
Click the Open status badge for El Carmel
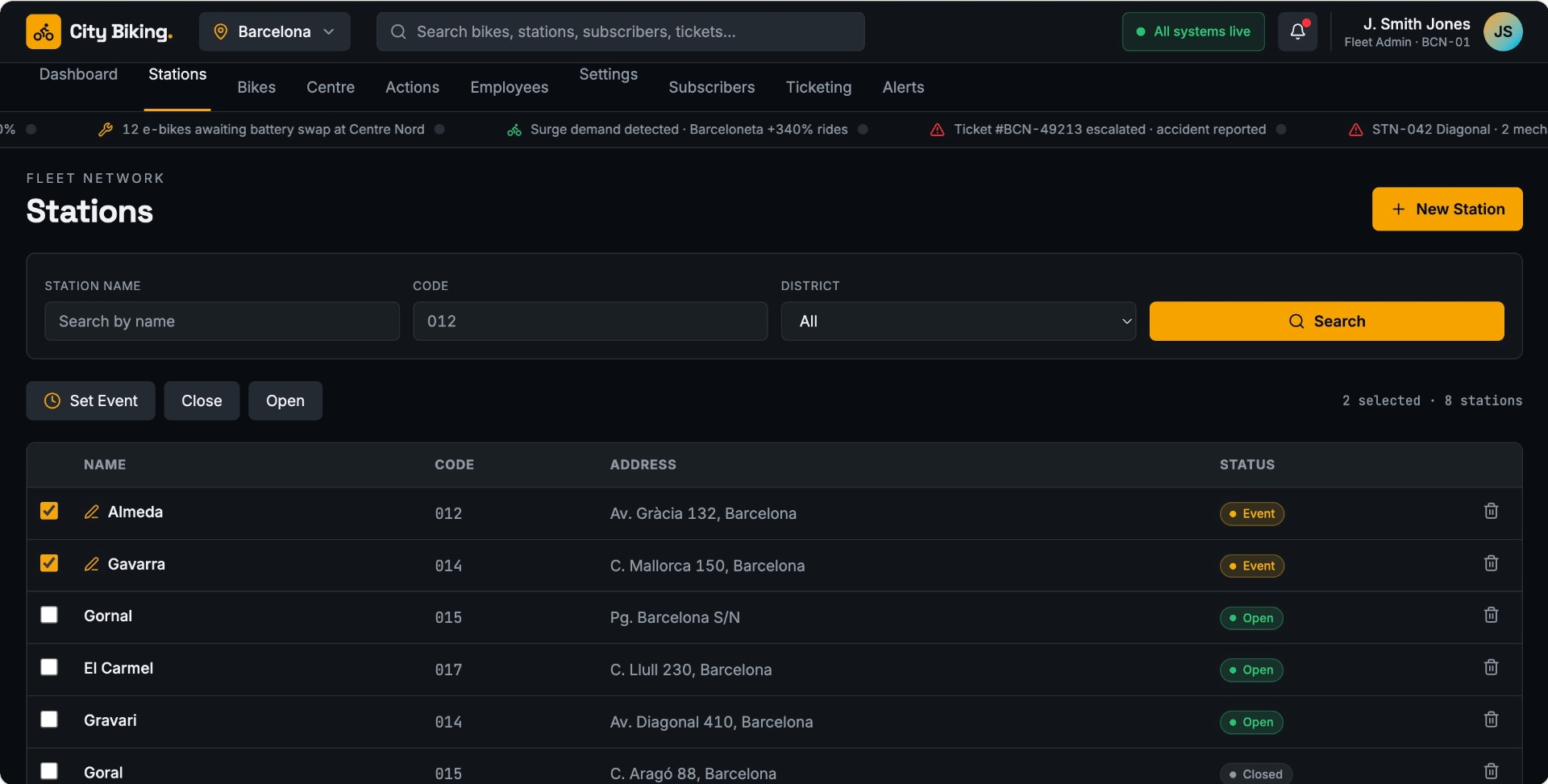coord(1251,670)
